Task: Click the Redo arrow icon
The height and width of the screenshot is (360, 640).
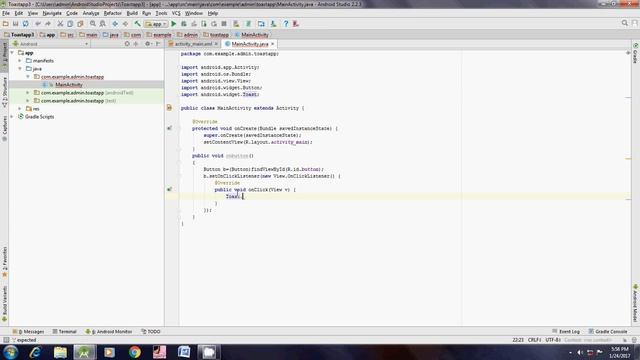Action: point(48,24)
